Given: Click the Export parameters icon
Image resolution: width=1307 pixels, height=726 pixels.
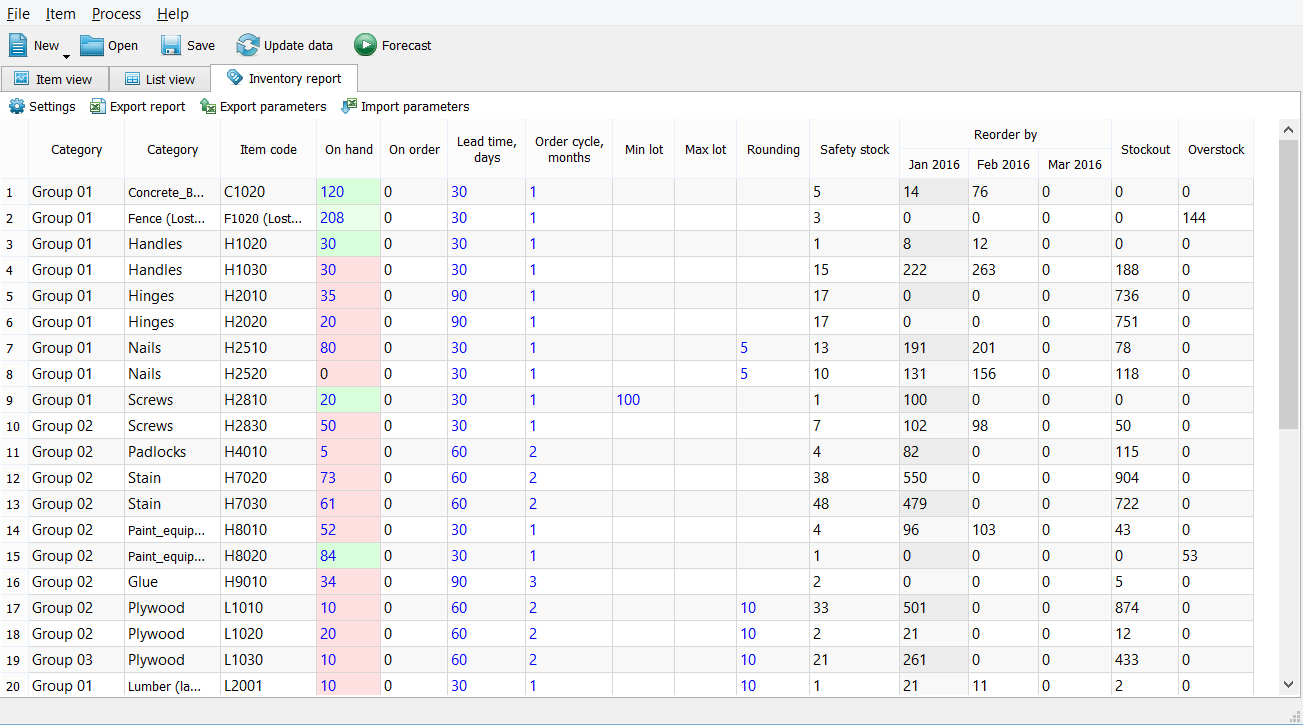Looking at the screenshot, I should (x=208, y=106).
